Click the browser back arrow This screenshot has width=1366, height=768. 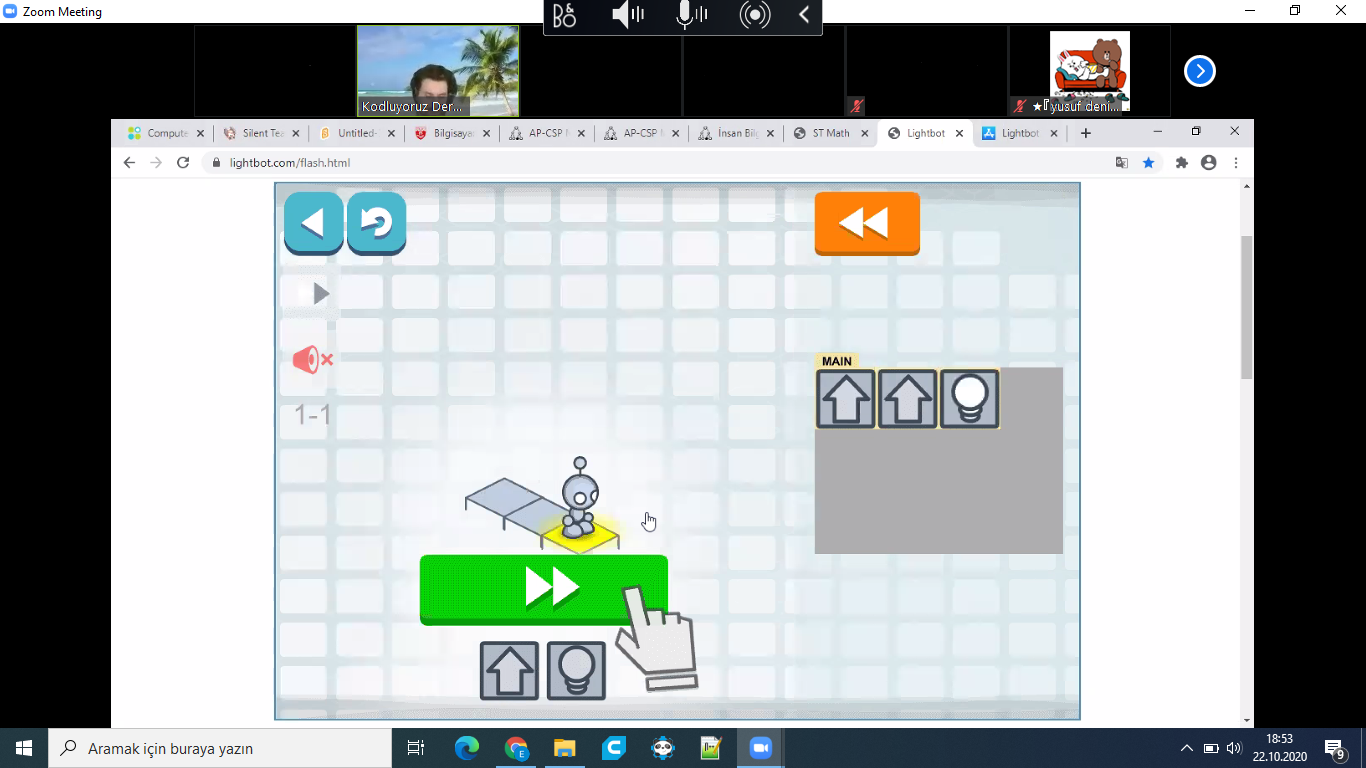pos(129,162)
